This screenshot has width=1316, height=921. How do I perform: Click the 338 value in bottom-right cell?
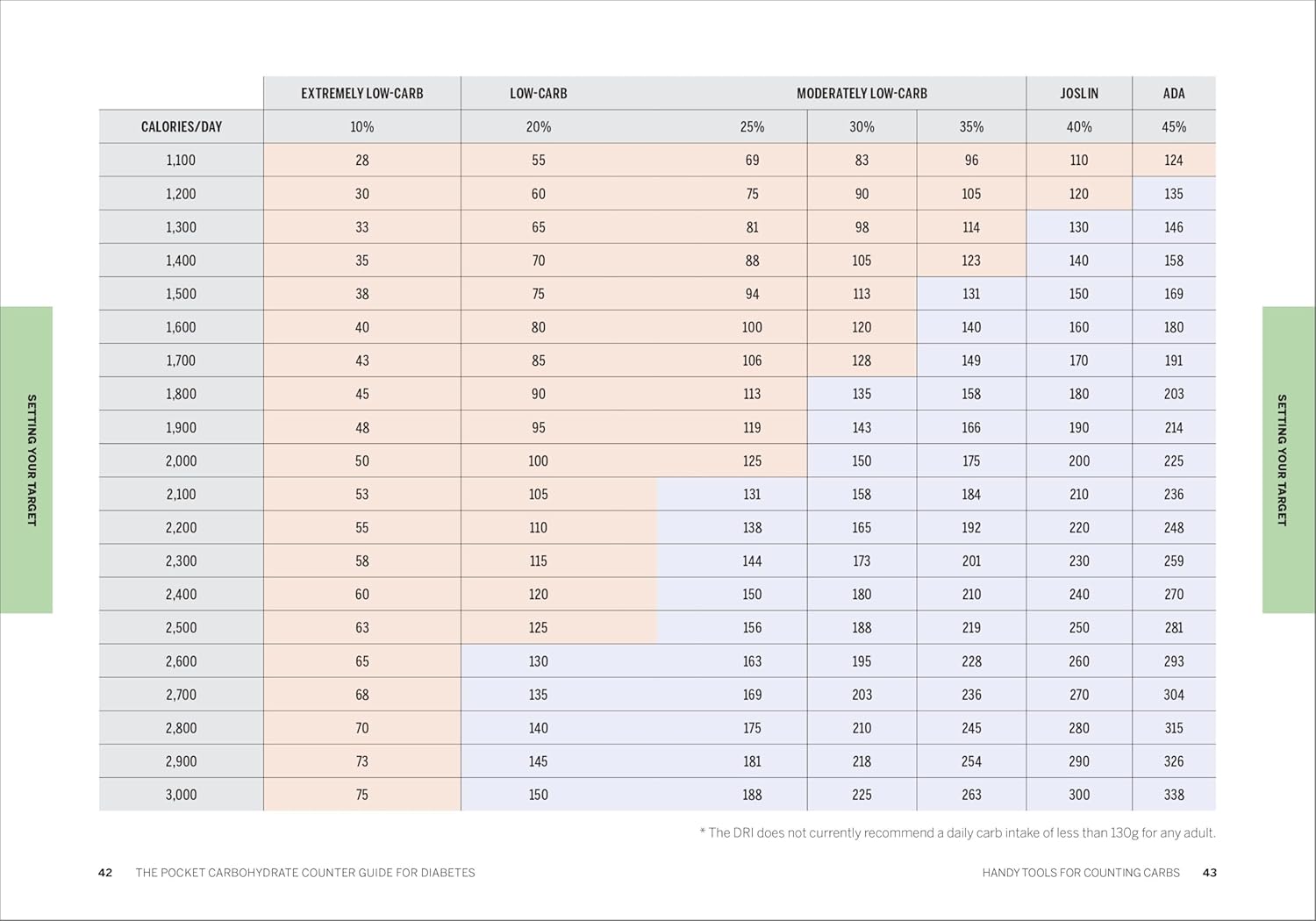(1173, 795)
